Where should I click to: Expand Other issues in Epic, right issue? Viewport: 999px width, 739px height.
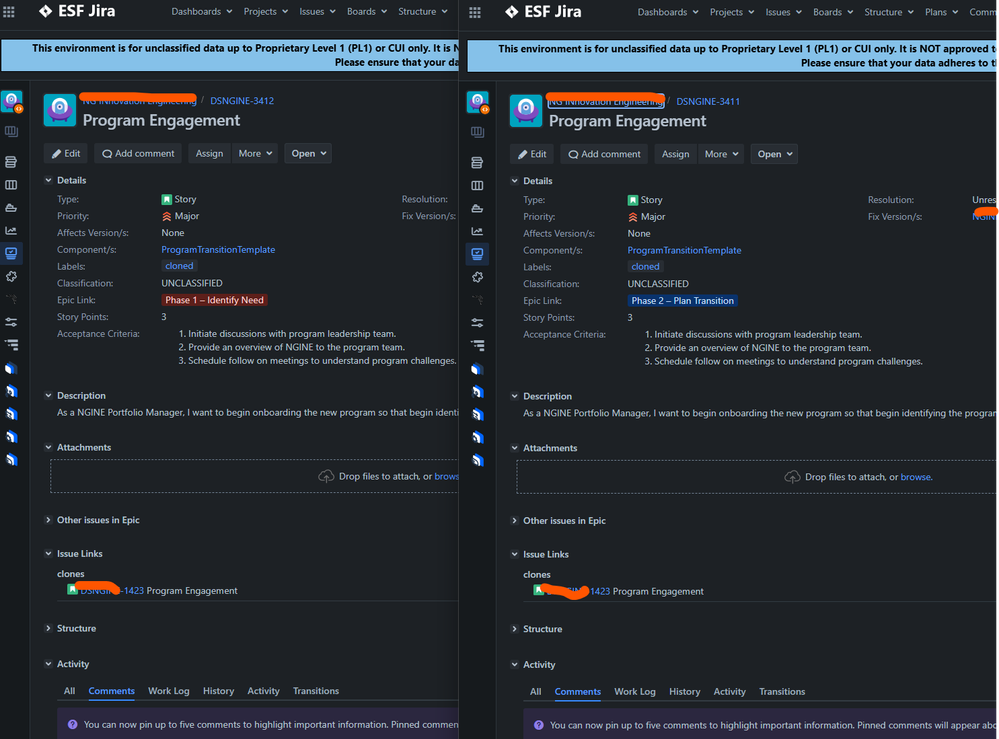515,520
